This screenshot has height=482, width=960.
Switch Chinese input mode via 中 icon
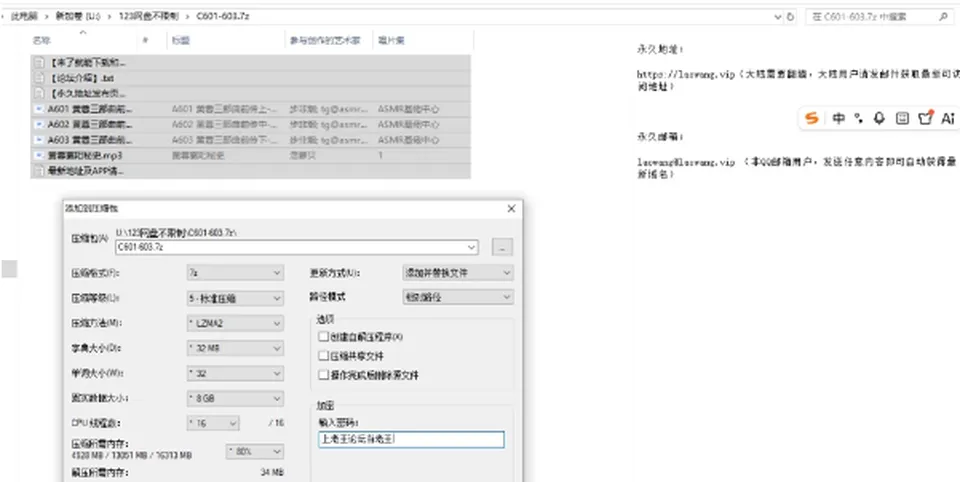pos(839,118)
